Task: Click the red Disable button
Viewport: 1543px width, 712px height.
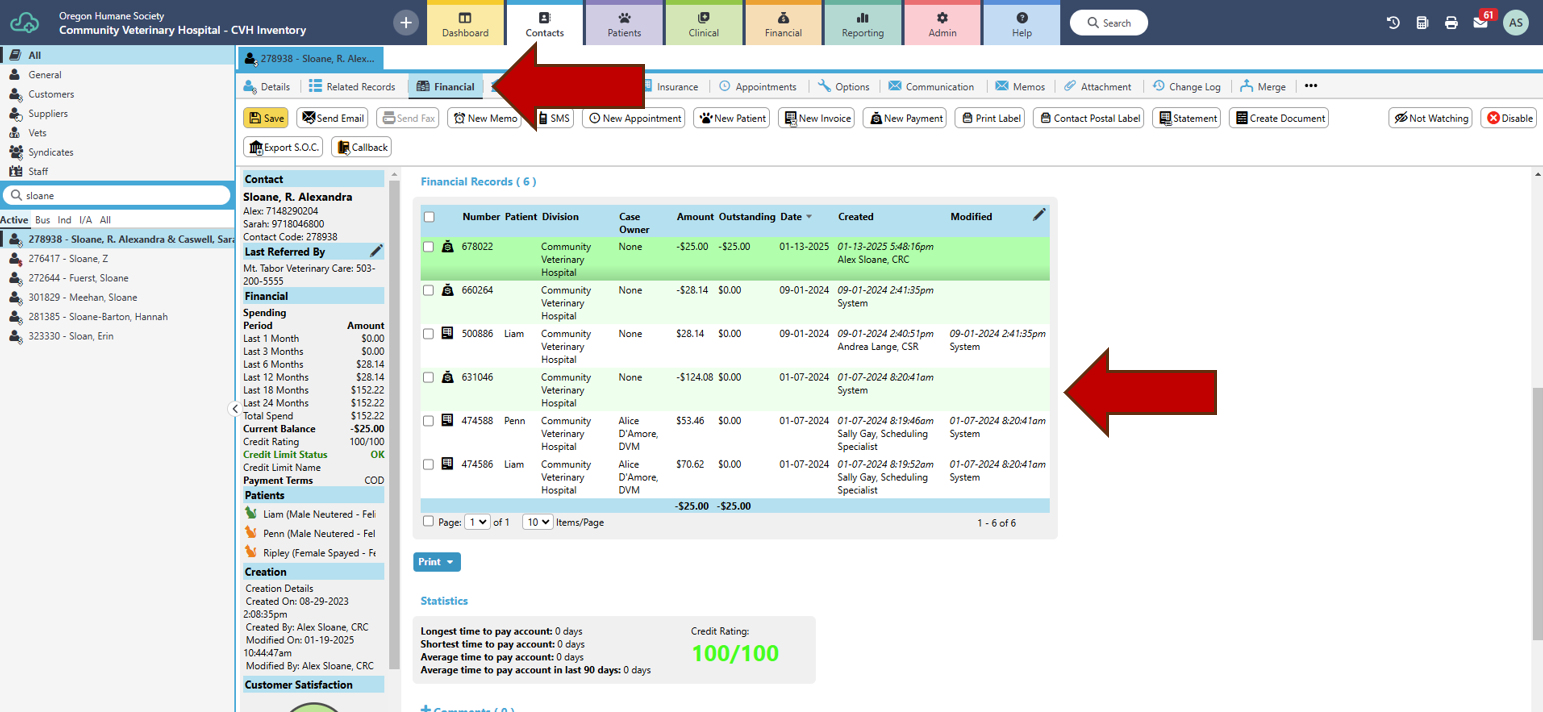Action: pos(1508,118)
